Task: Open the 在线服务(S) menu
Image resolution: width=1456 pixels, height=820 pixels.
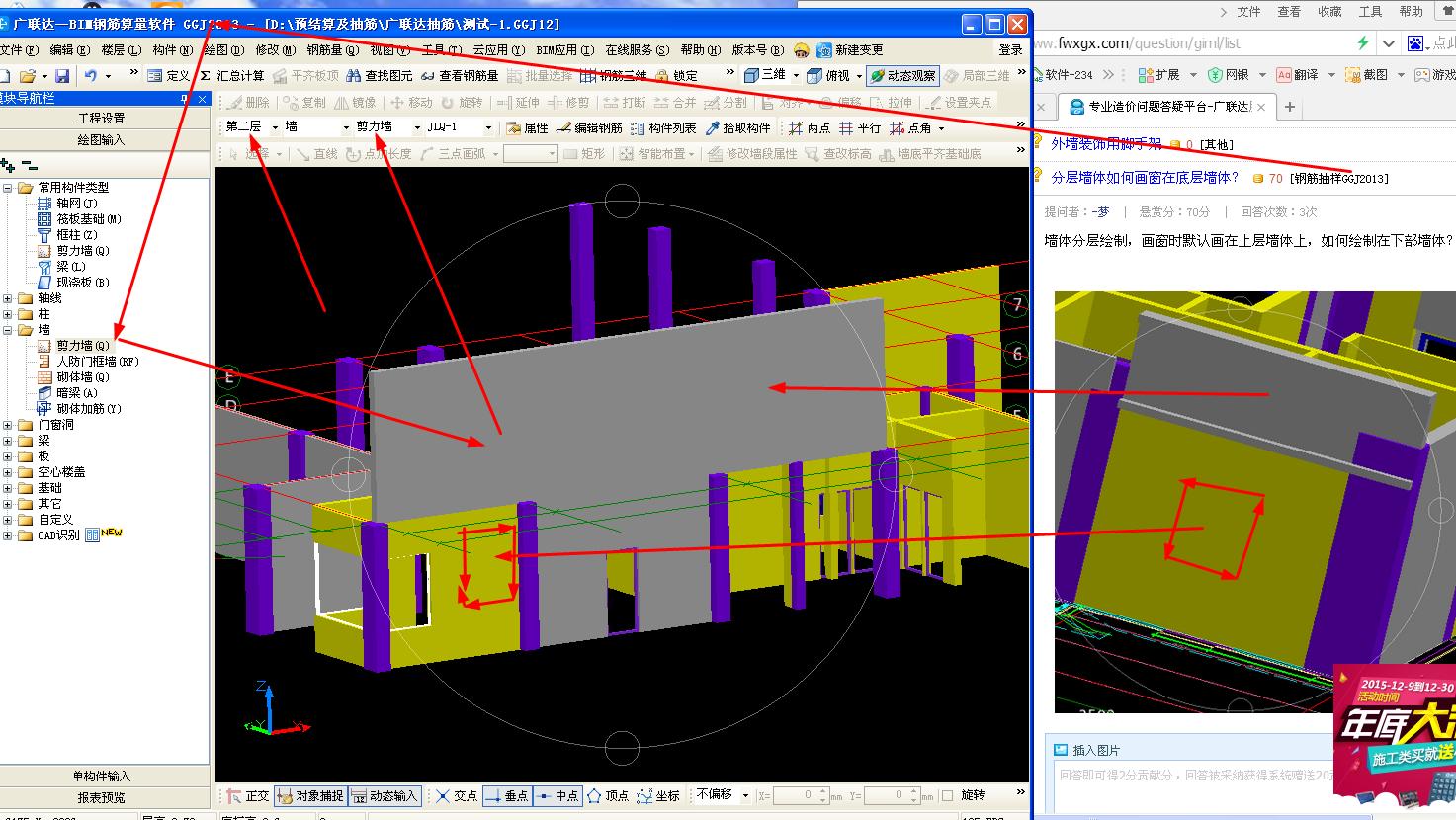Action: click(637, 49)
